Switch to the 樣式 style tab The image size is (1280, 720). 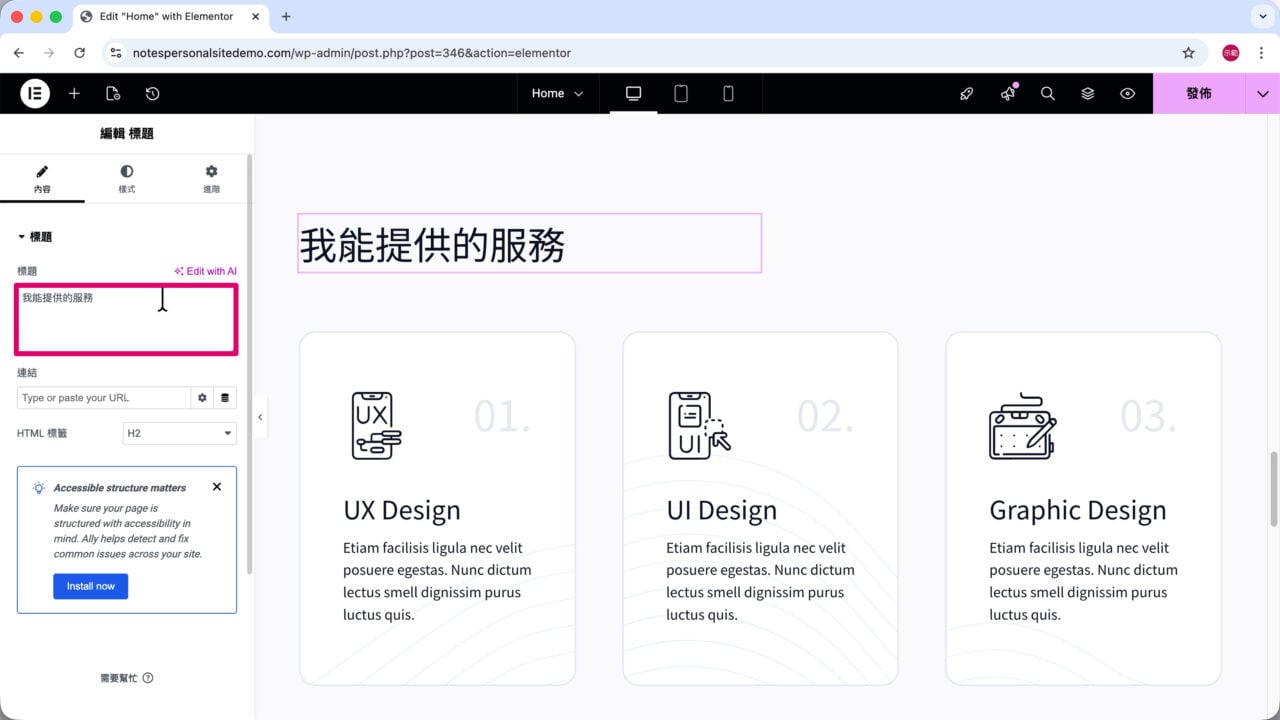(127, 179)
